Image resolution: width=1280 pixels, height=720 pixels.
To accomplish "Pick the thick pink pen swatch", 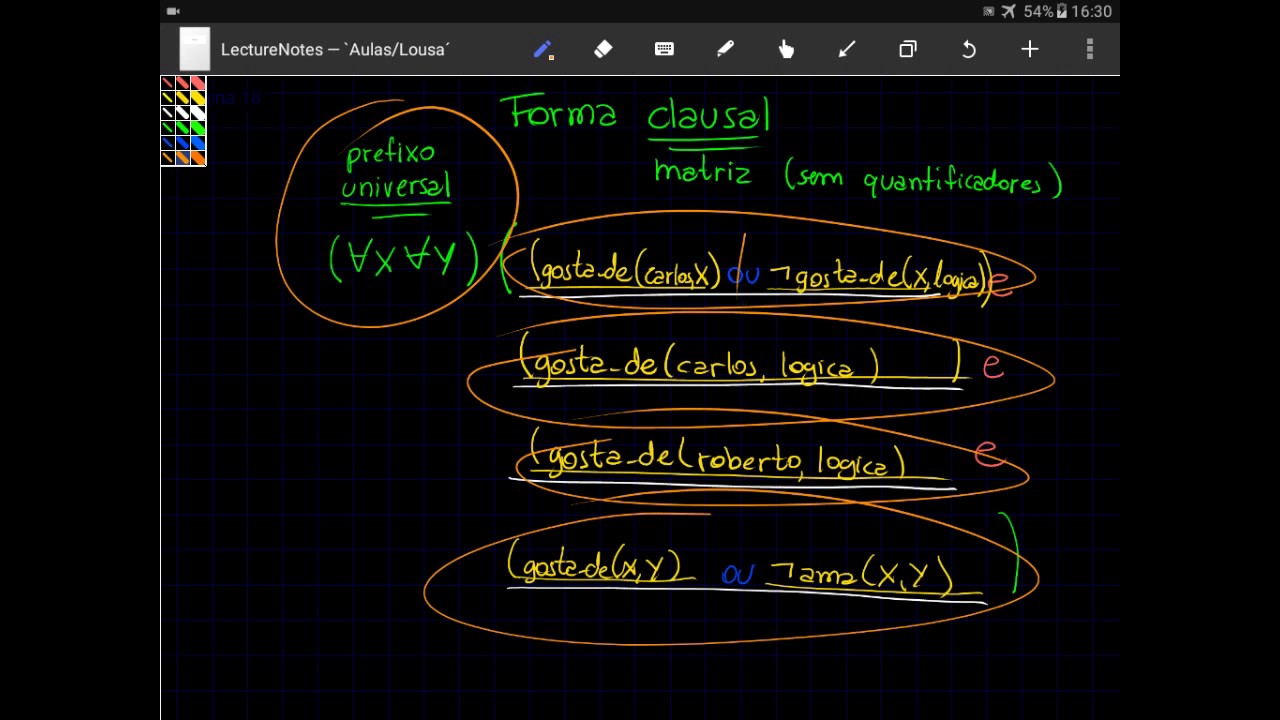I will point(198,83).
